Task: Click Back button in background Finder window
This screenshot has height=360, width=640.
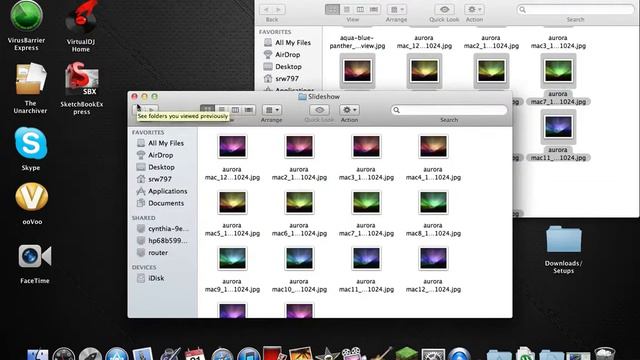Action: 266,9
